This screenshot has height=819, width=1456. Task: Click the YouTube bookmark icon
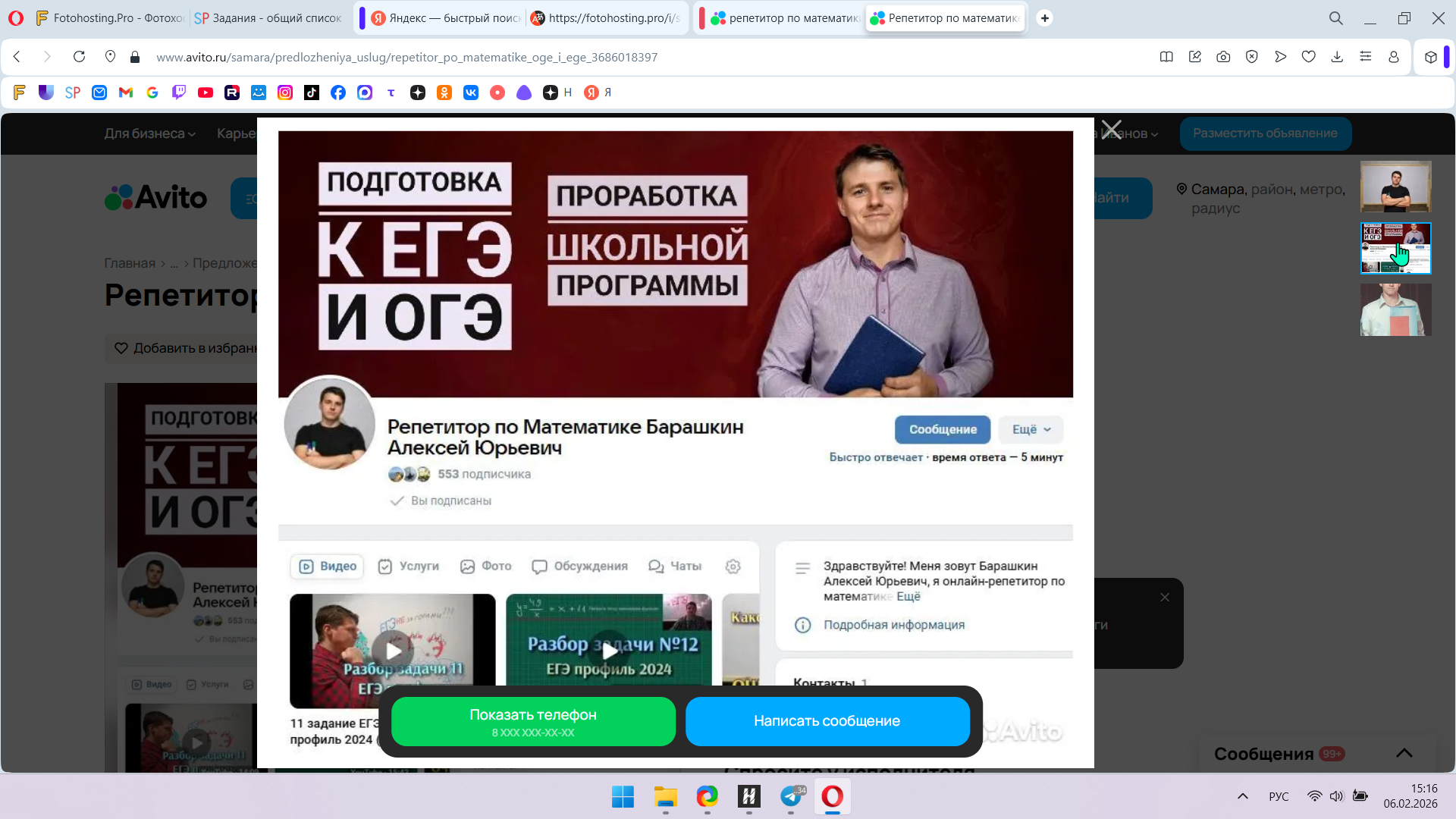tap(206, 93)
